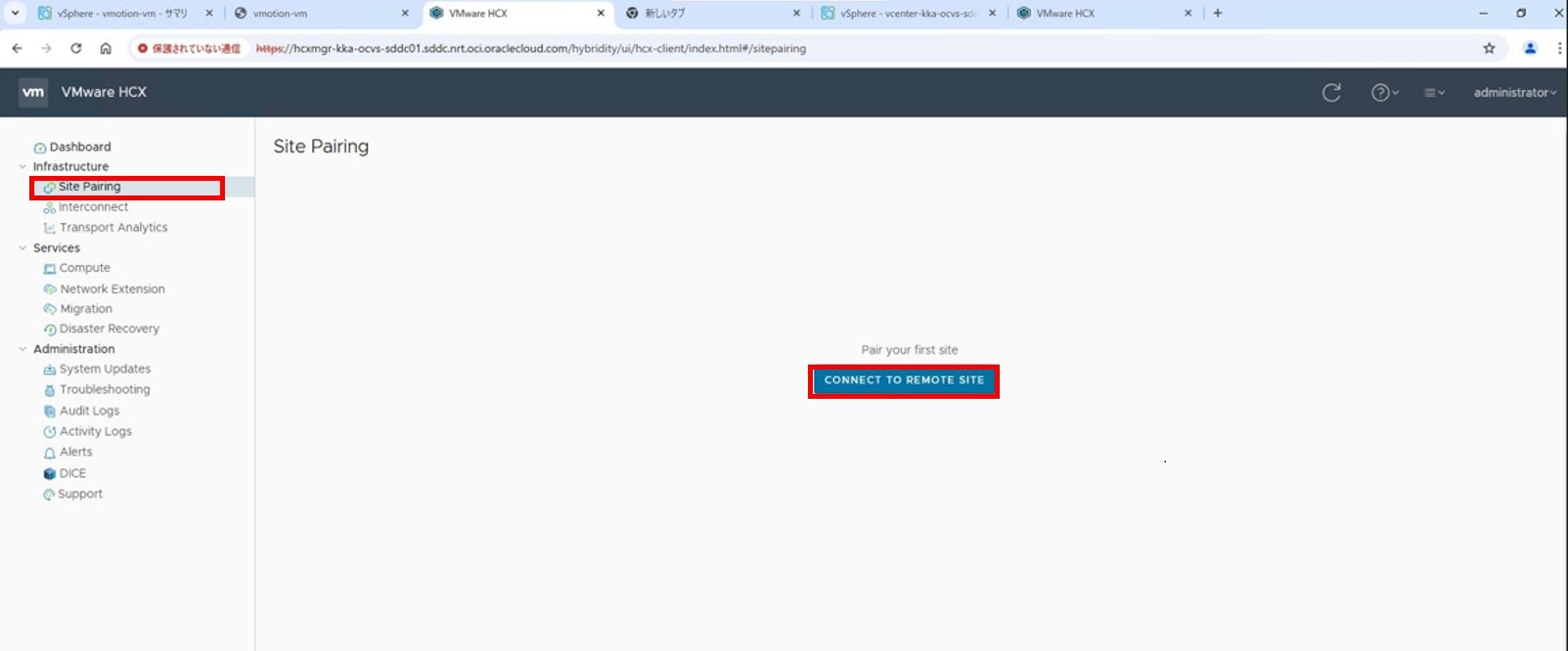Screen dimensions: 1568x651
Task: Bookmark this page with star icon
Action: point(1489,49)
